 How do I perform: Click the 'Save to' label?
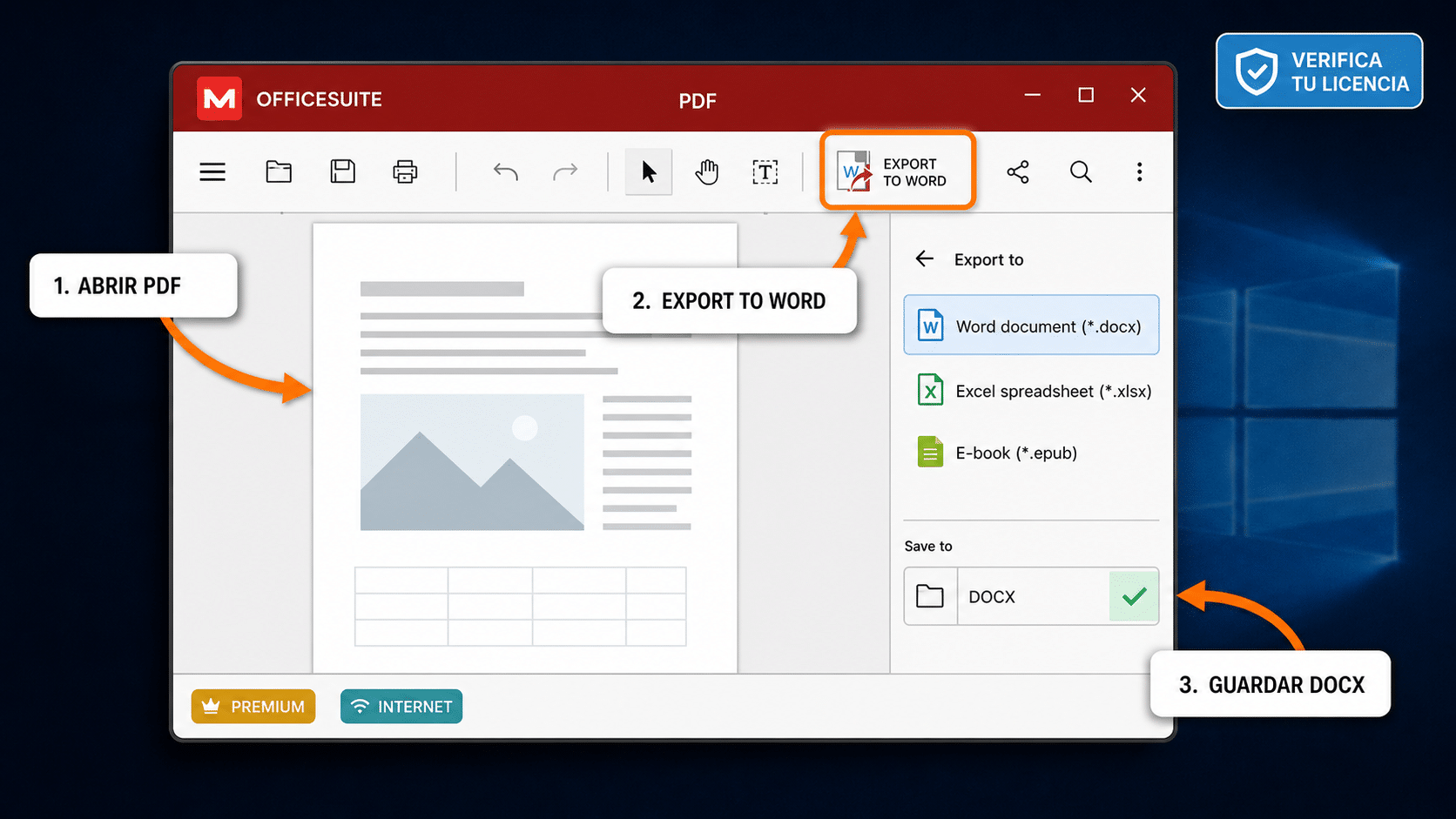click(928, 546)
